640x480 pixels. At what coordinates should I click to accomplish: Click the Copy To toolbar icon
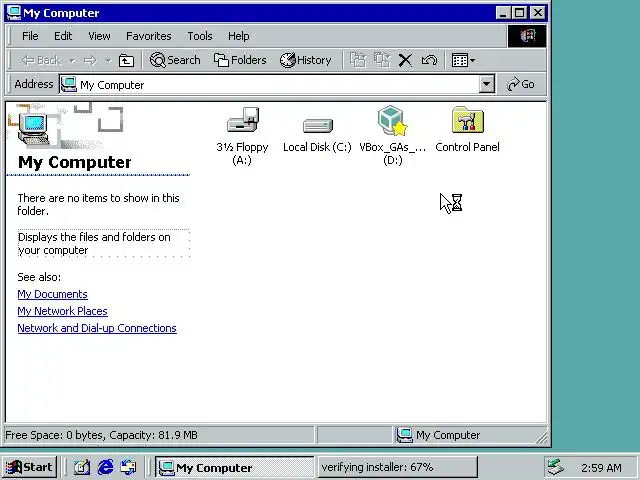pyautogui.click(x=382, y=60)
